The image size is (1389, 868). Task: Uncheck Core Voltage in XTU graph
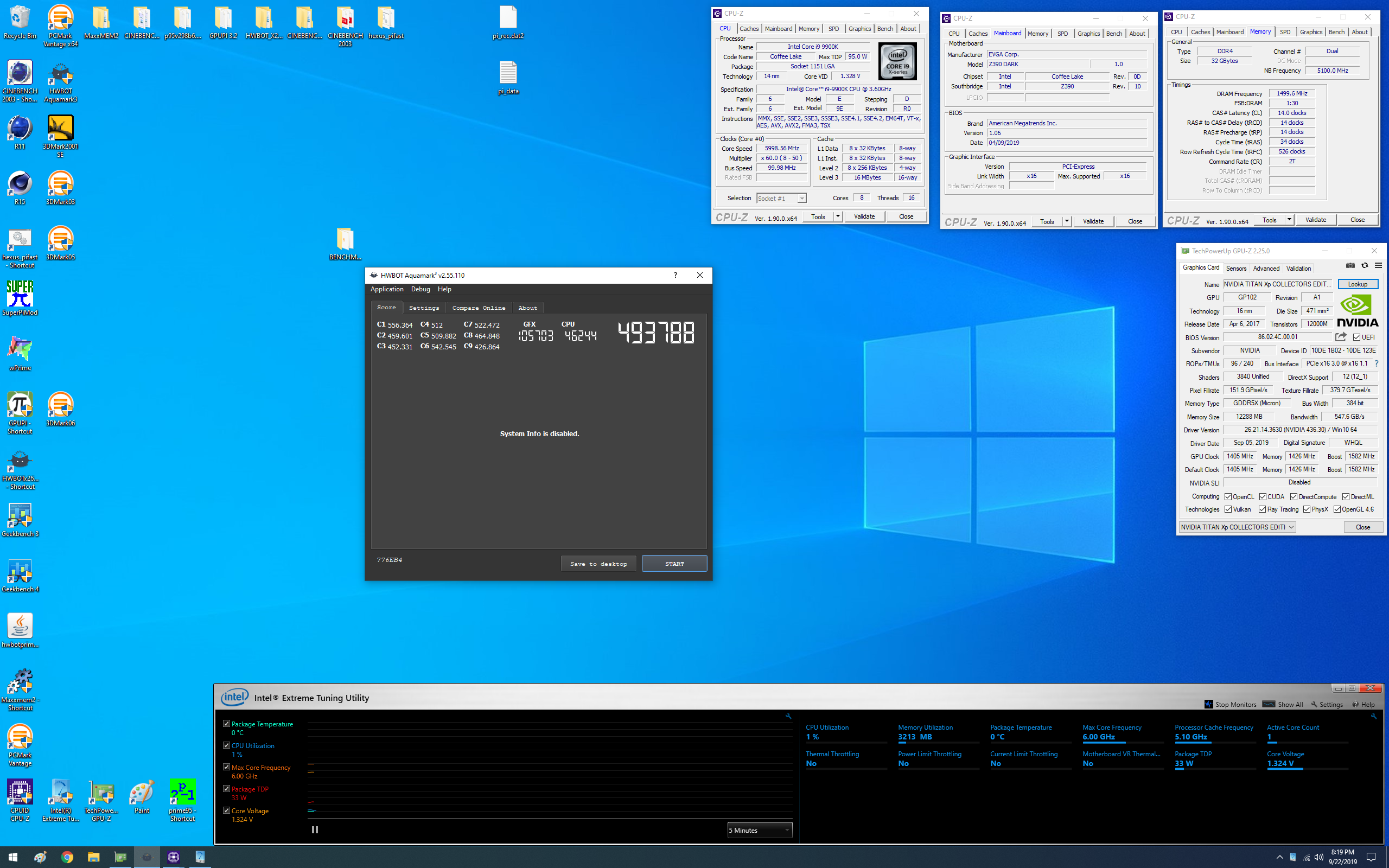pyautogui.click(x=226, y=810)
